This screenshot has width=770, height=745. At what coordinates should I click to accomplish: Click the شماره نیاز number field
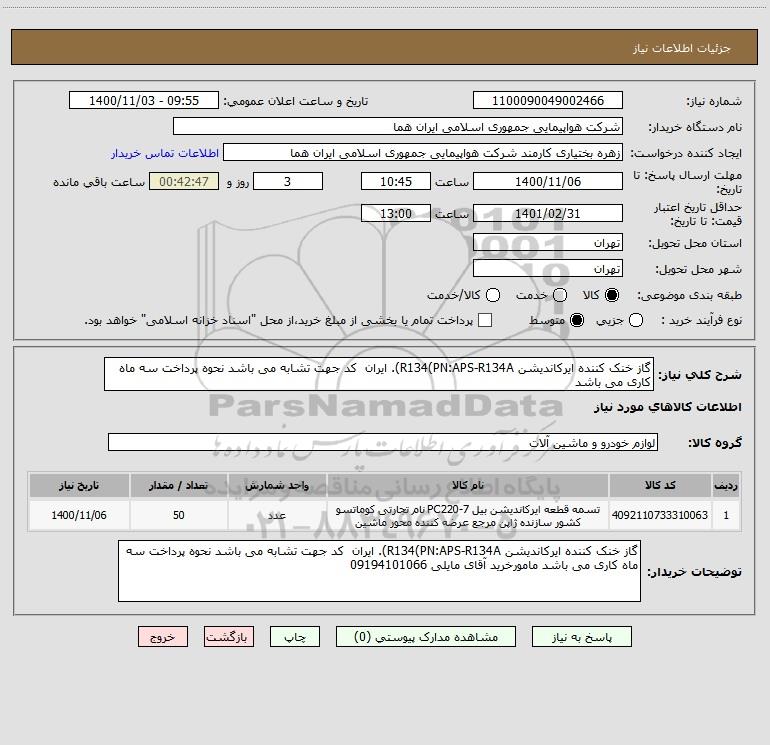pos(548,101)
